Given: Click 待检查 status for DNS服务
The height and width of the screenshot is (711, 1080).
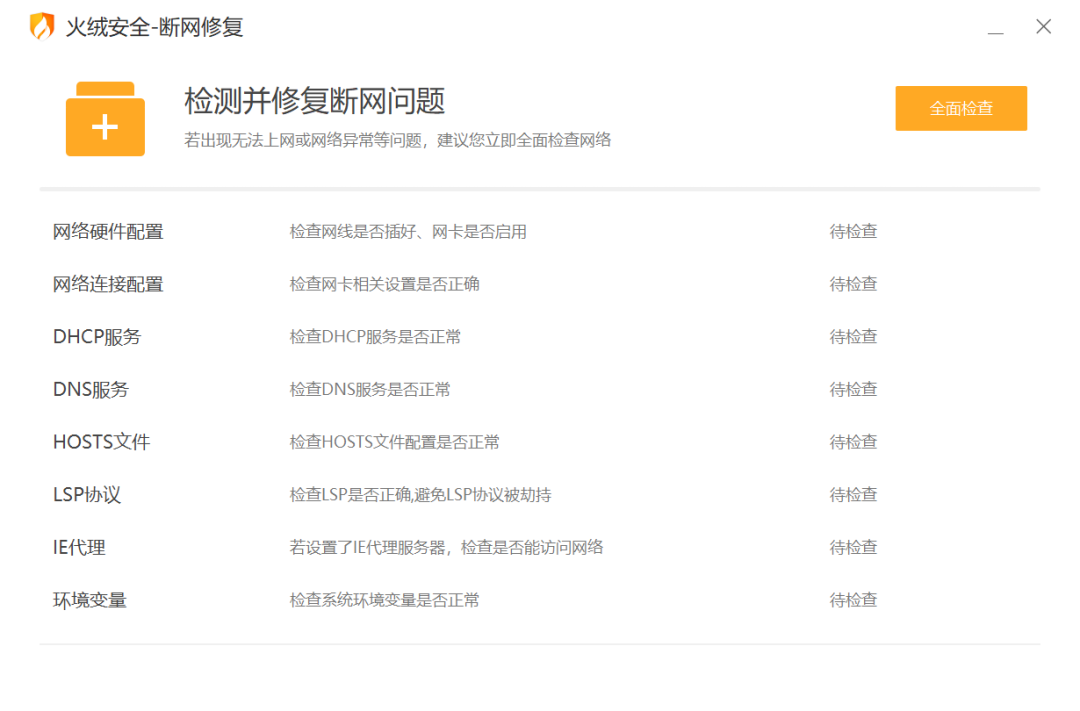Looking at the screenshot, I should click(x=853, y=389).
